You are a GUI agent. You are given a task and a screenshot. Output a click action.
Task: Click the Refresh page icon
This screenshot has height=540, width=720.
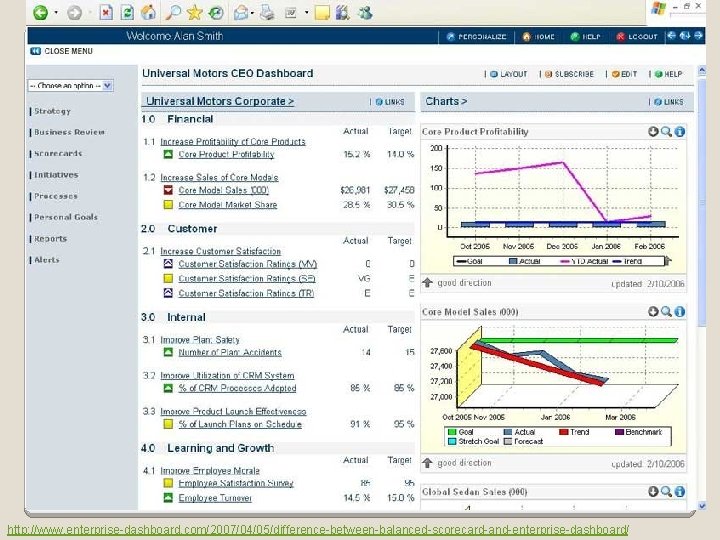click(x=127, y=12)
